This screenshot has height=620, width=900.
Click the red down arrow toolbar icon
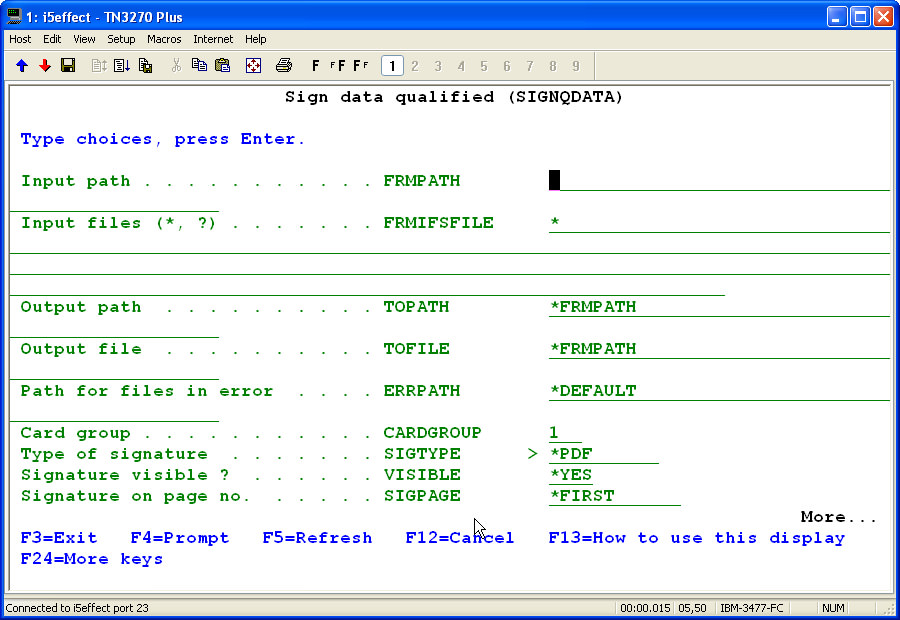(45, 66)
